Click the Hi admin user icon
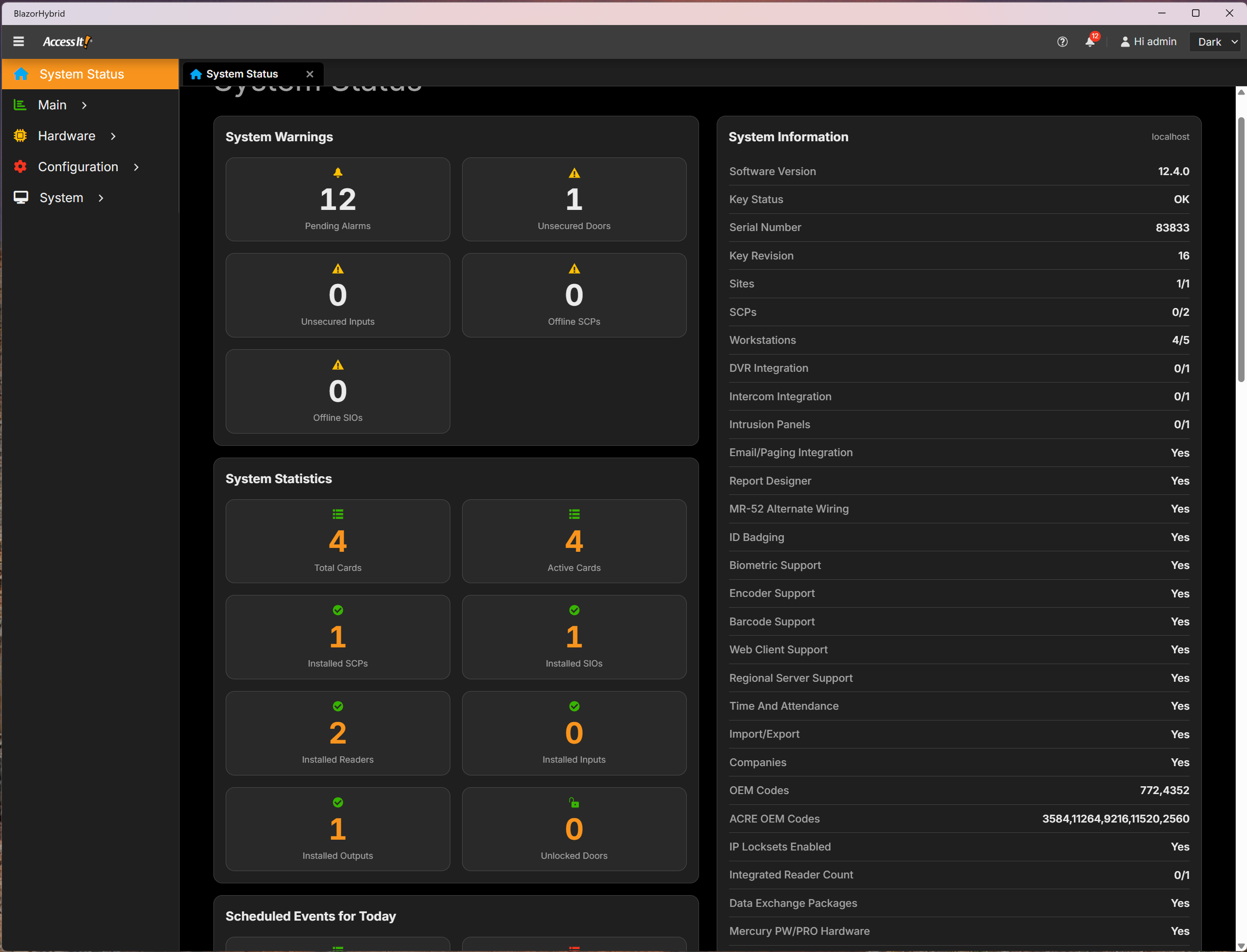The height and width of the screenshot is (952, 1247). tap(1124, 42)
